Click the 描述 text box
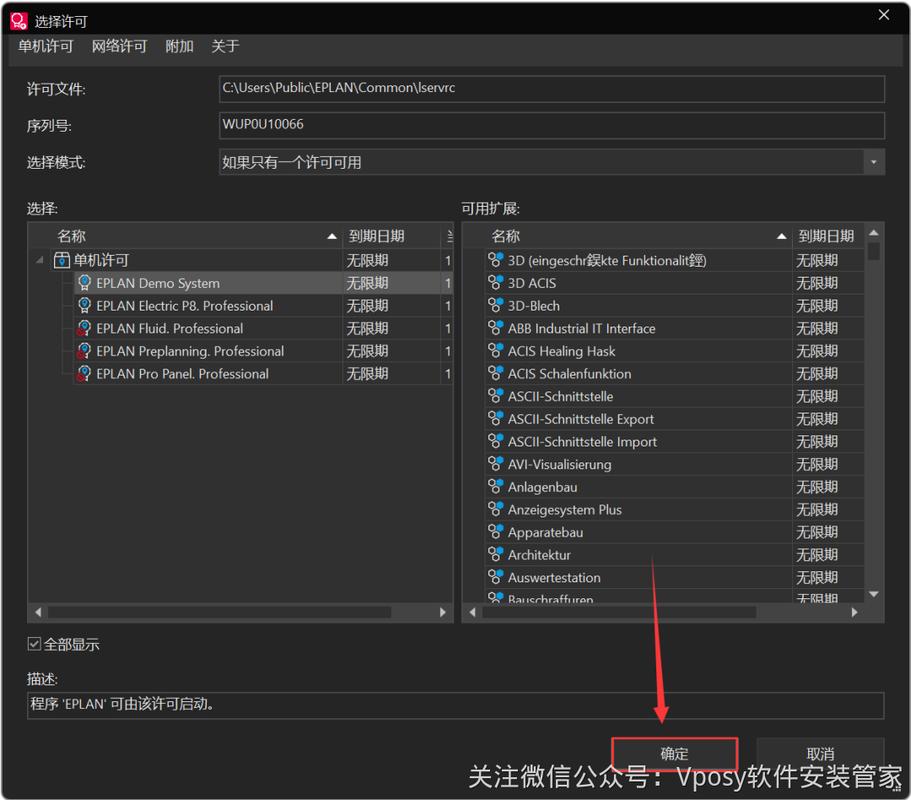This screenshot has width=911, height=800. pyautogui.click(x=456, y=705)
